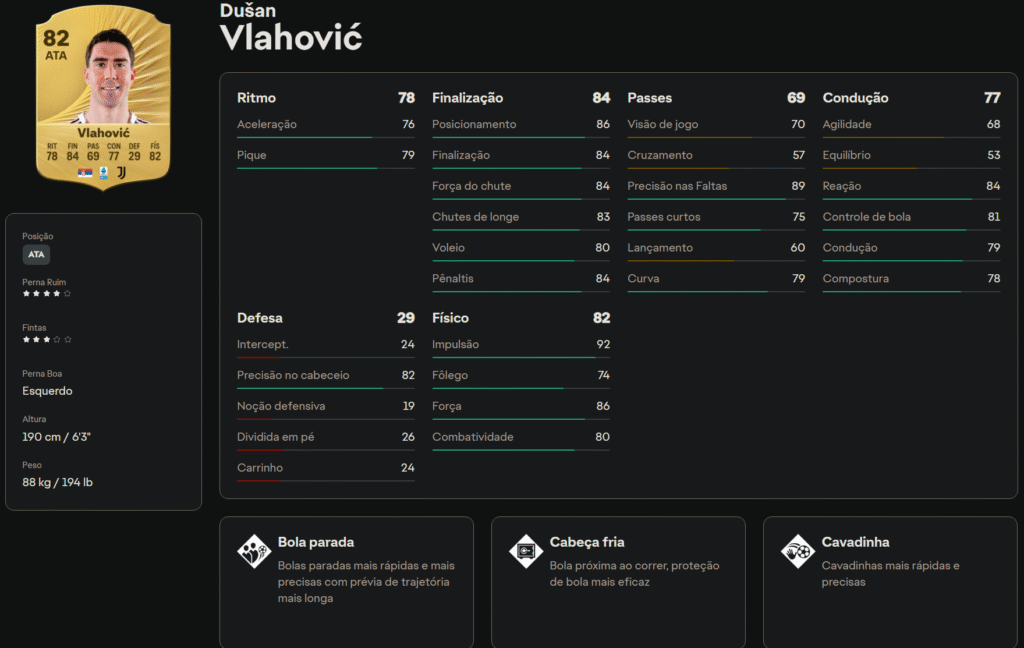Screen dimensions: 1024x648
Task: Click the Cabeça fria playstyle icon
Action: tap(525, 551)
